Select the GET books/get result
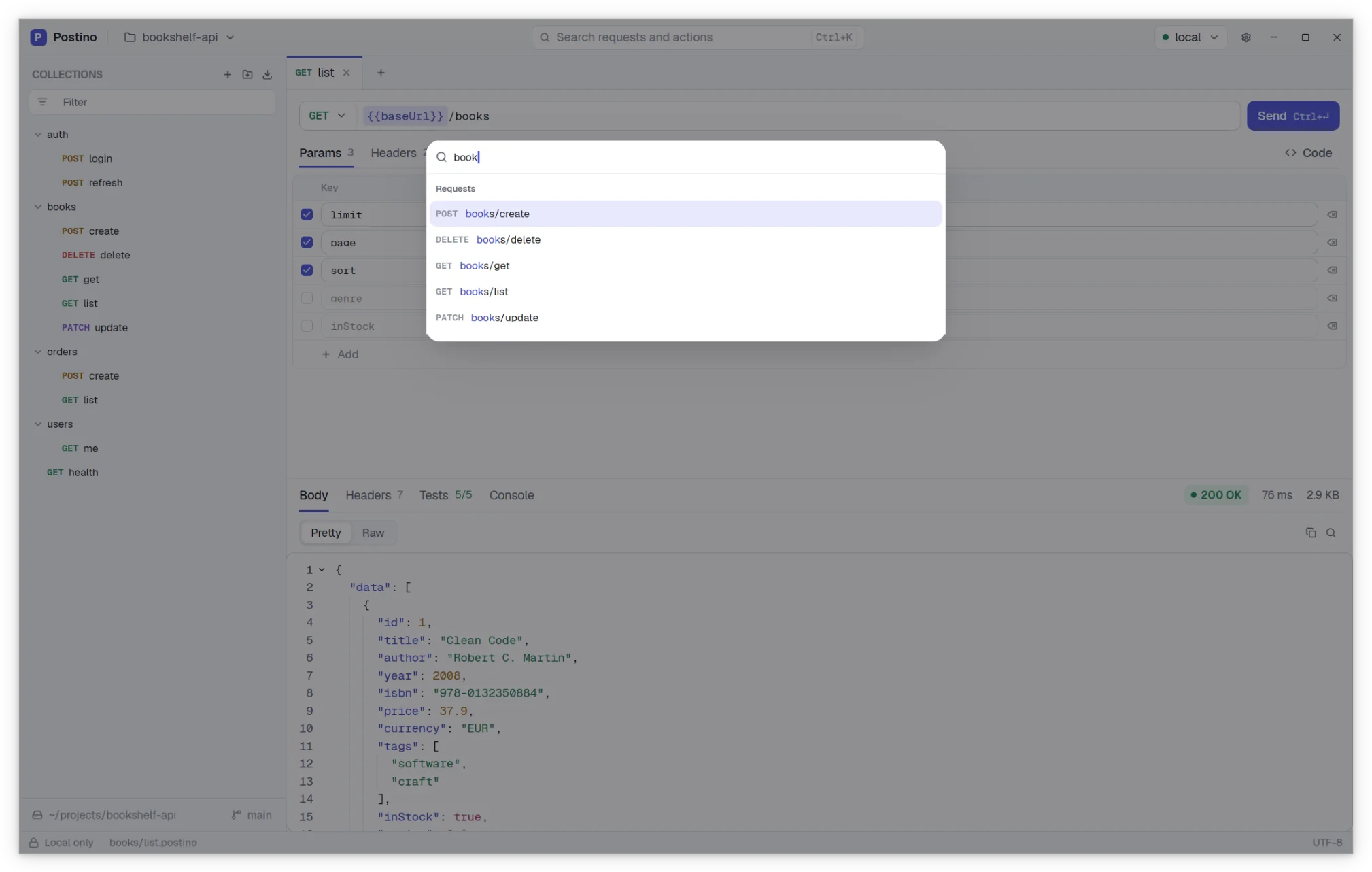Screen dimensions: 1372x872 [x=685, y=265]
